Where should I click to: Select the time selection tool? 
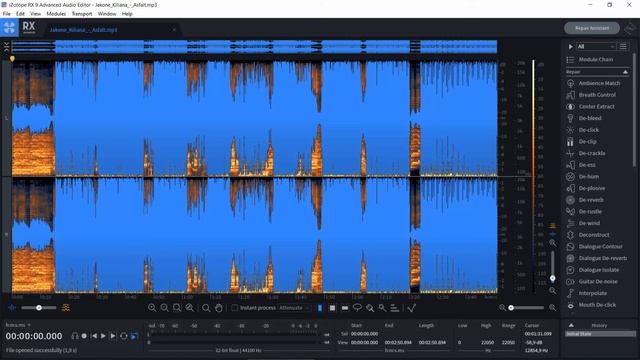click(x=320, y=308)
